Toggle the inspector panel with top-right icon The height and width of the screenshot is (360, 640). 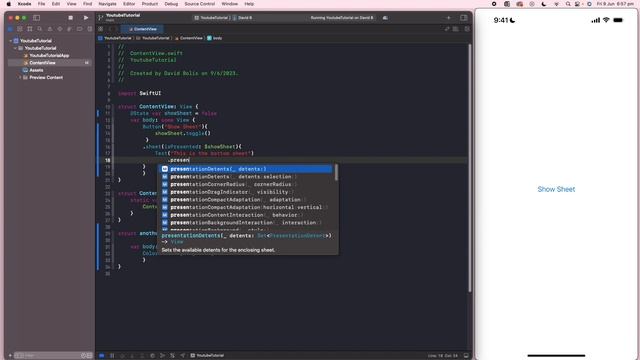464,18
